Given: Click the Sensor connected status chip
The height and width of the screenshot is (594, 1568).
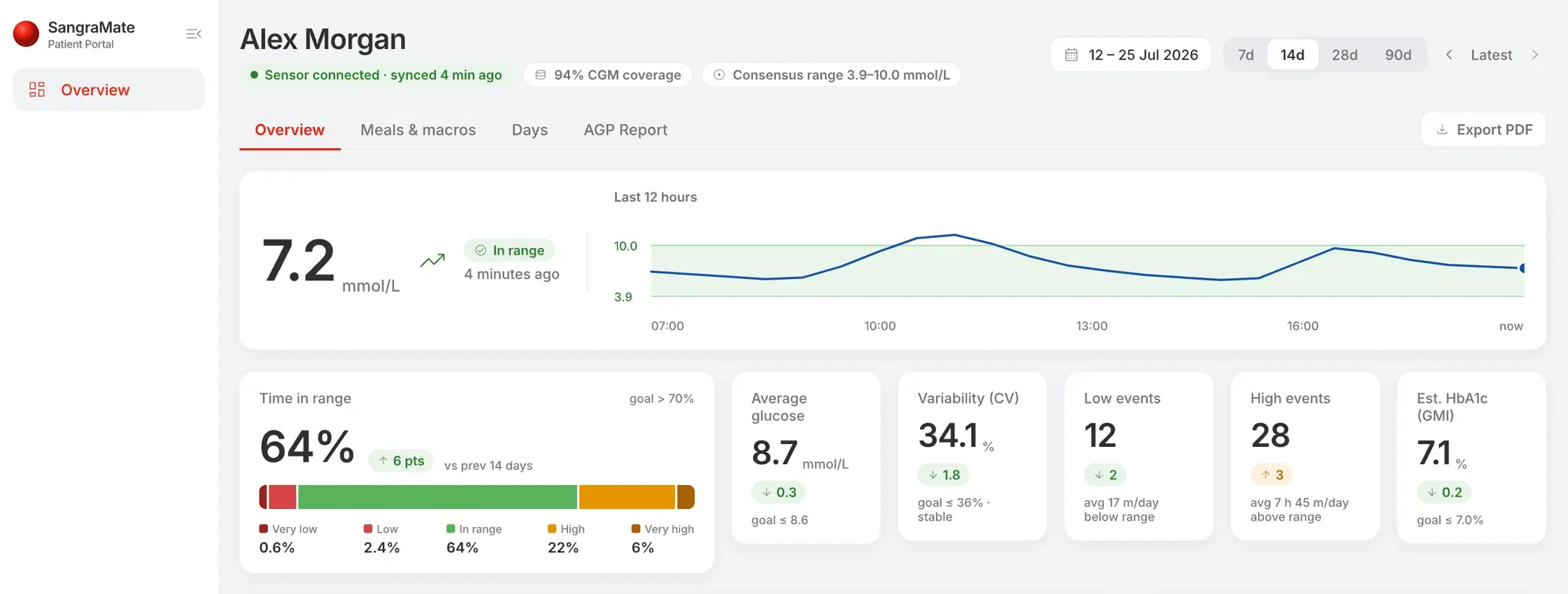Looking at the screenshot, I should (x=376, y=75).
